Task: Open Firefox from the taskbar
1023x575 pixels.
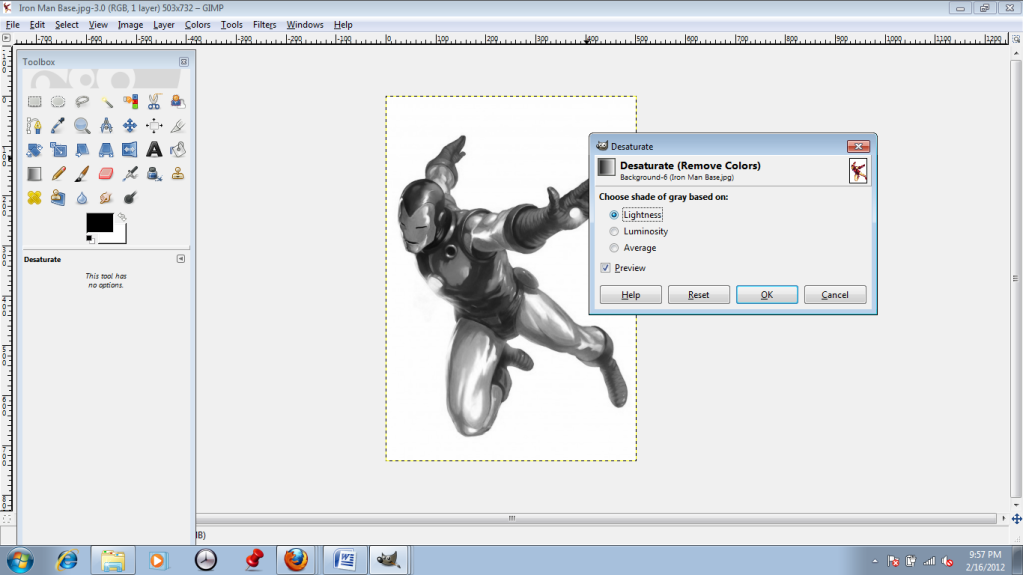Action: (296, 560)
